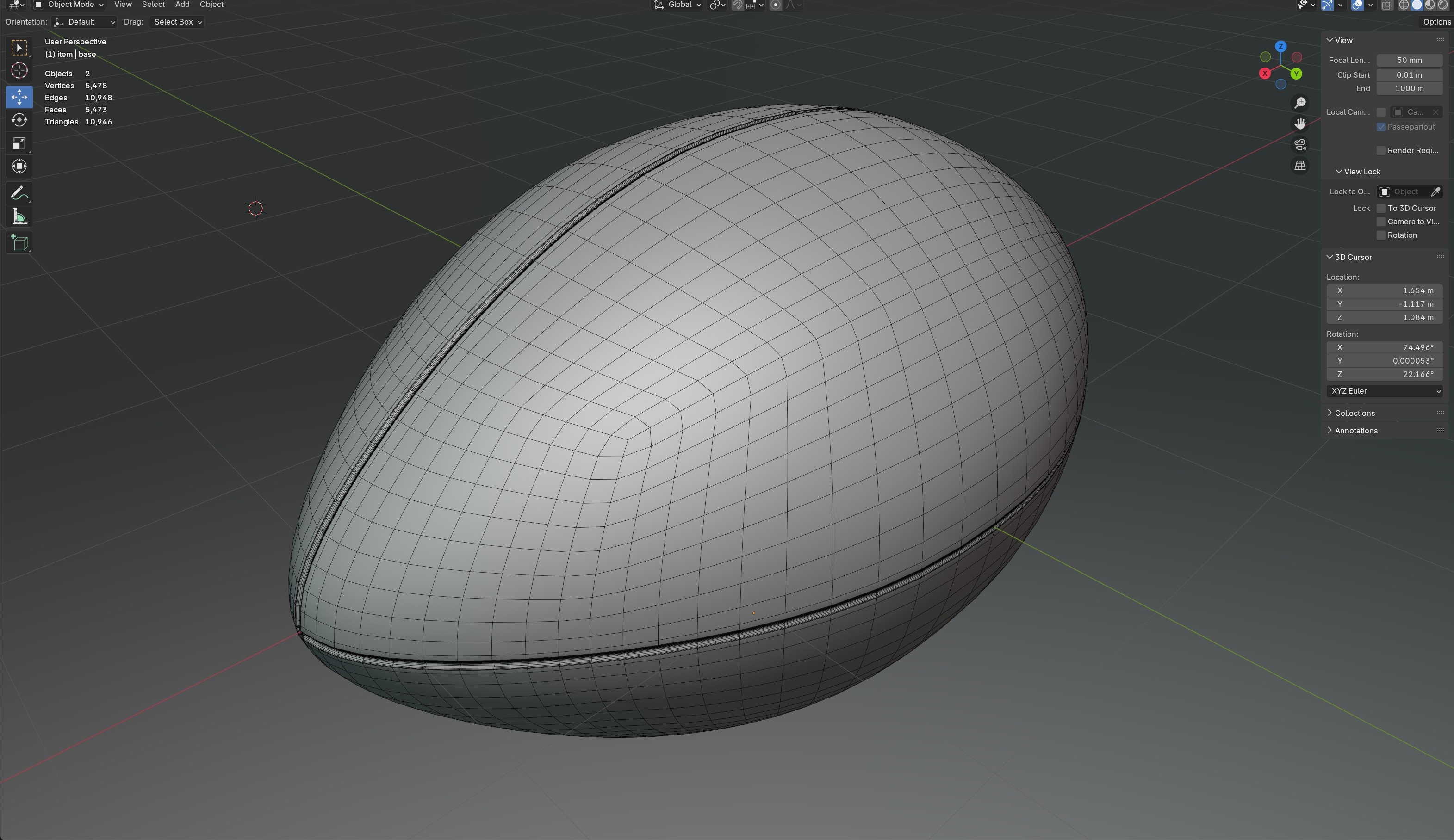Pick the Add Cube tool
Image resolution: width=1454 pixels, height=840 pixels.
coord(19,243)
